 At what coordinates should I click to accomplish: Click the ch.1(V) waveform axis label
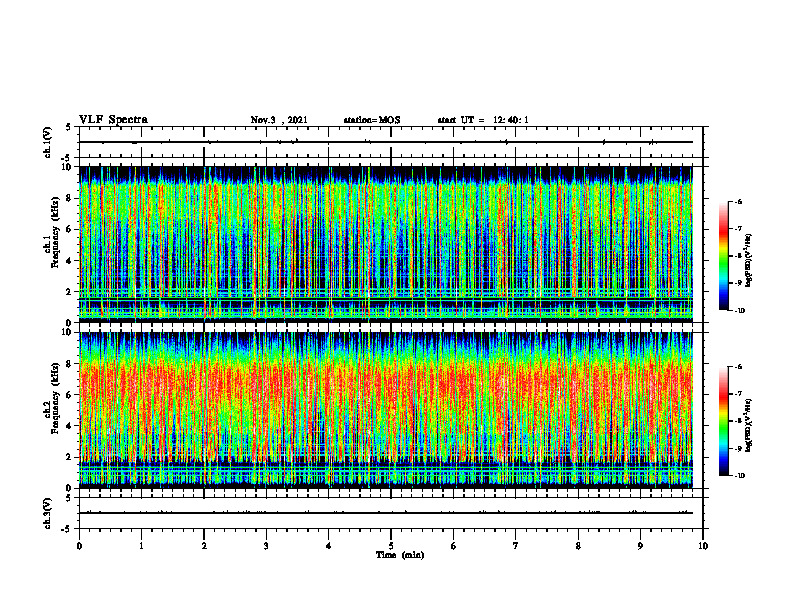[x=48, y=142]
